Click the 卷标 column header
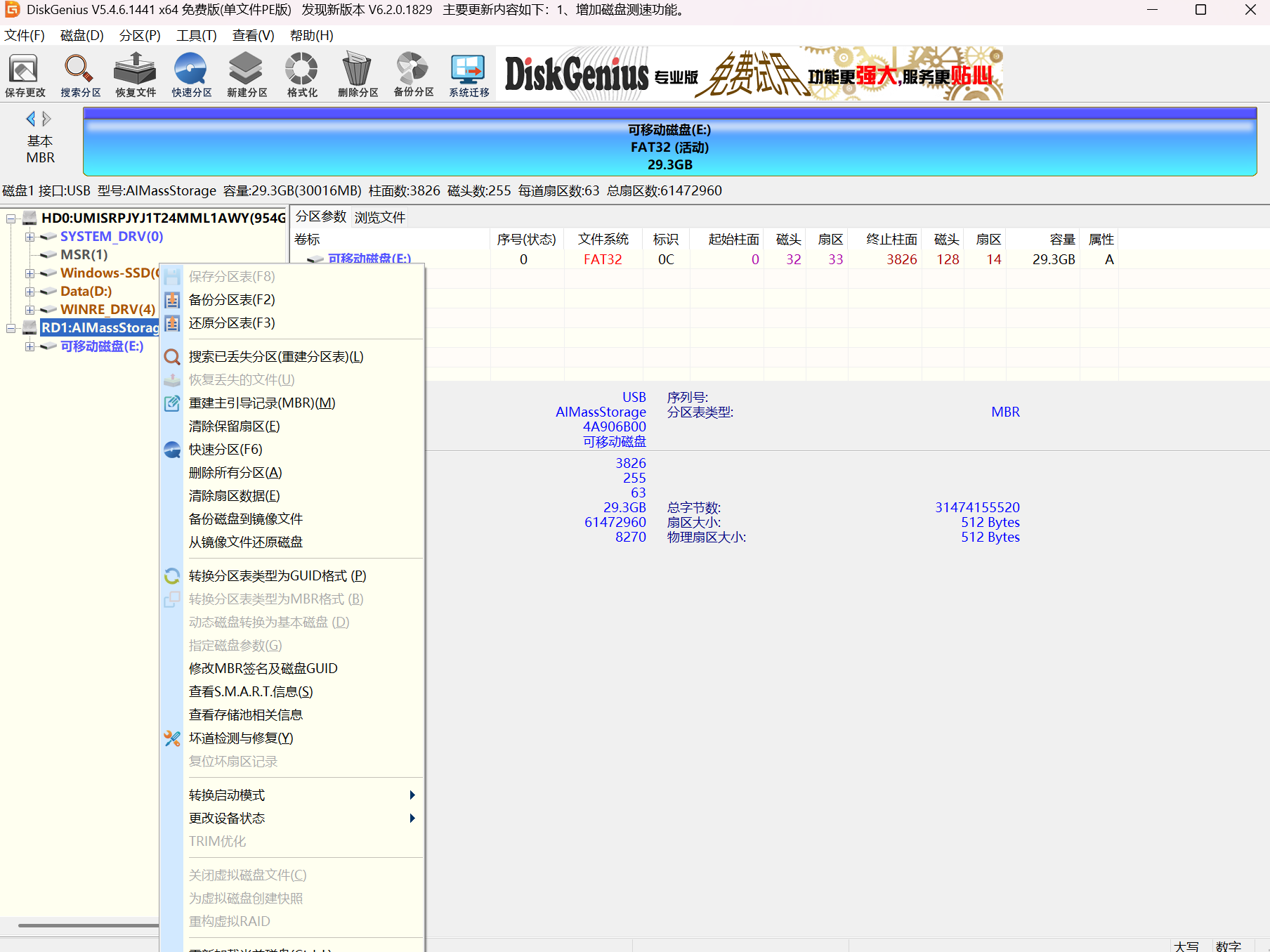This screenshot has width=1270, height=952. [x=391, y=240]
